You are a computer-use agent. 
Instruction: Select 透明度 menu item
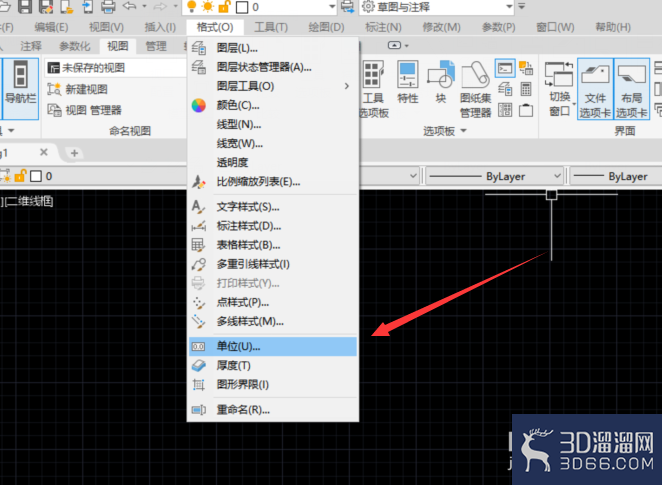coord(273,163)
